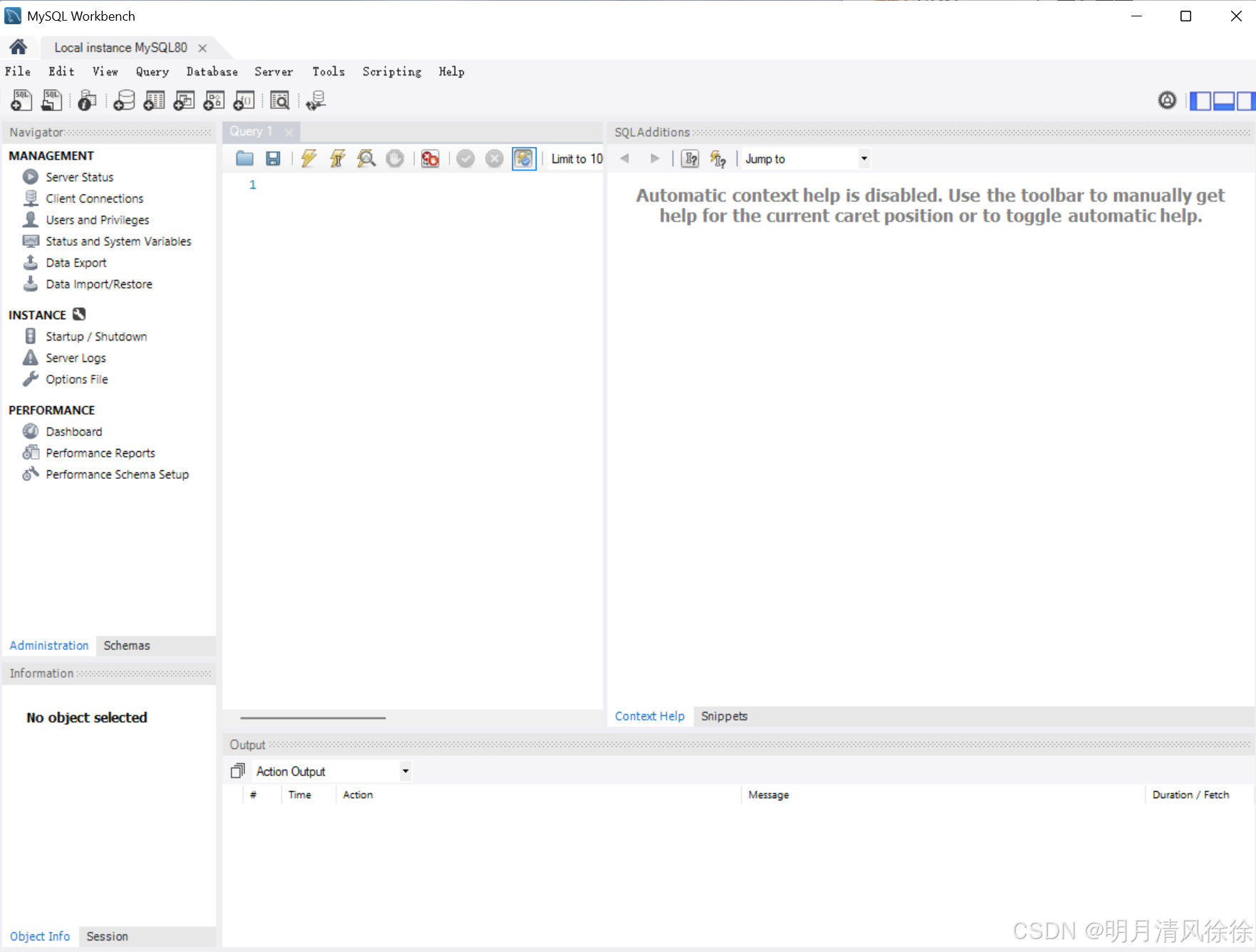Open the Scripting menu
Image resolution: width=1256 pixels, height=952 pixels.
pos(392,71)
